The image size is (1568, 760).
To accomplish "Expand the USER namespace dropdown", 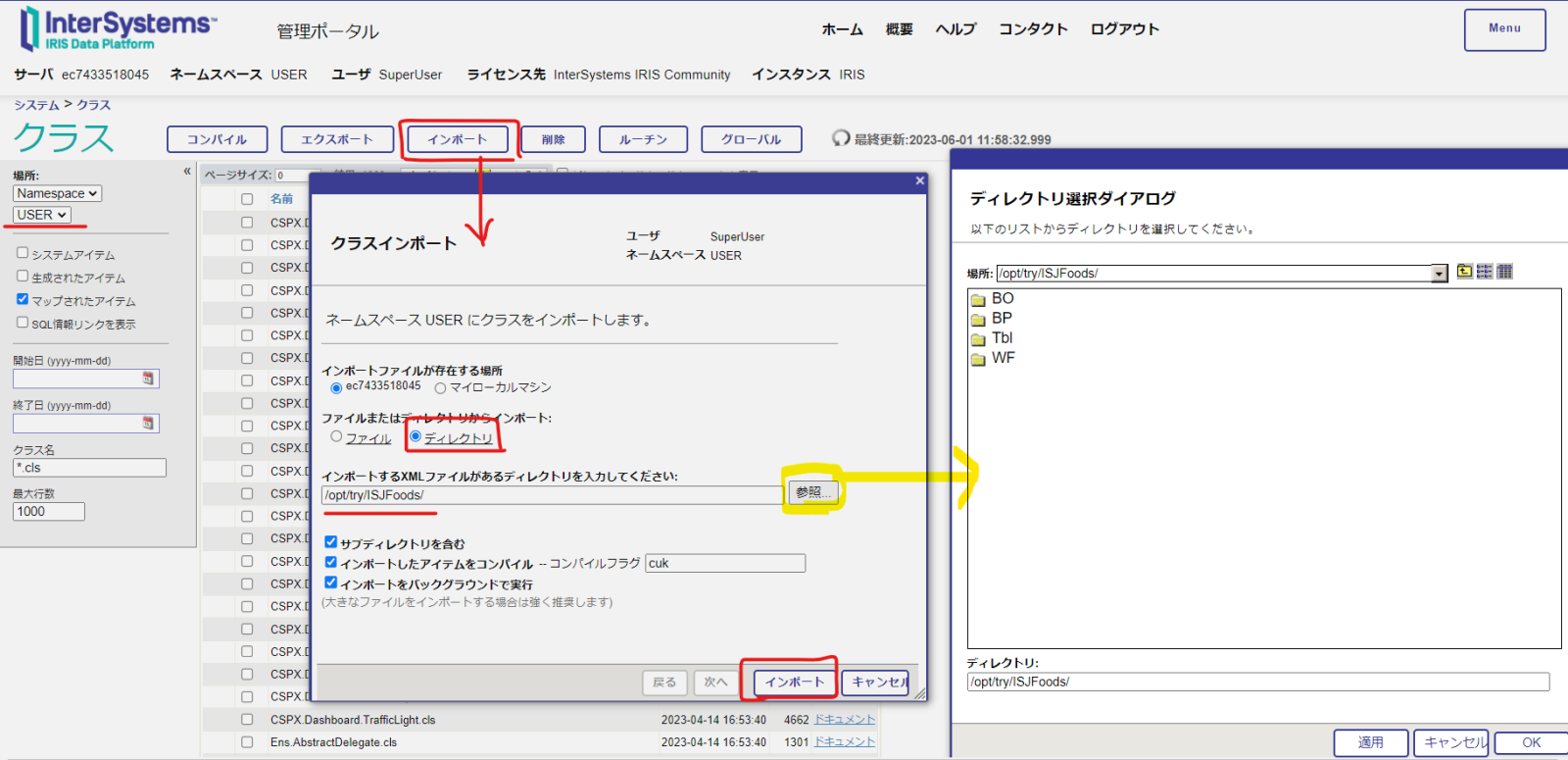I will [x=41, y=215].
